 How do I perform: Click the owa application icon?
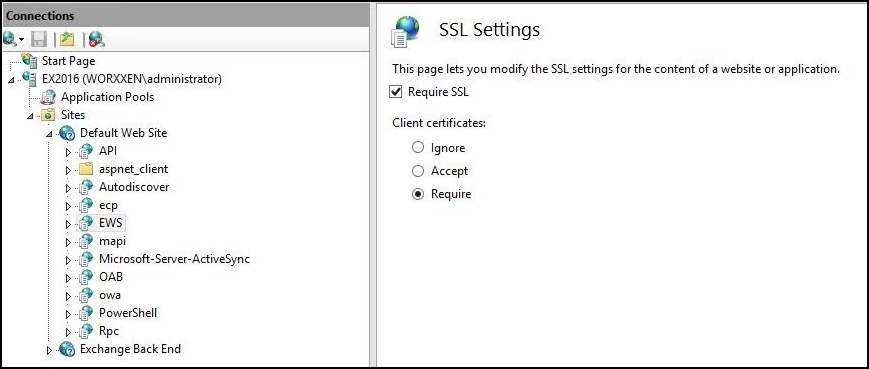[85, 295]
